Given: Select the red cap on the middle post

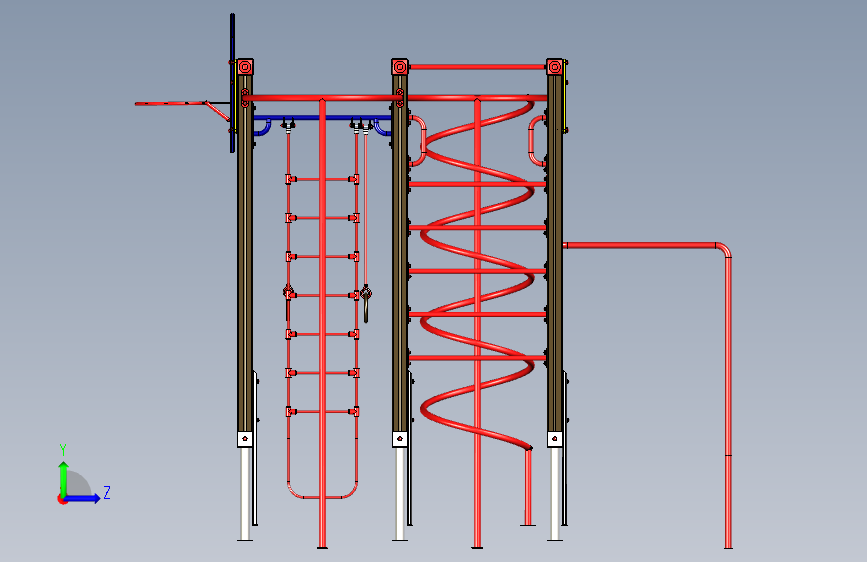Looking at the screenshot, I should coord(400,67).
